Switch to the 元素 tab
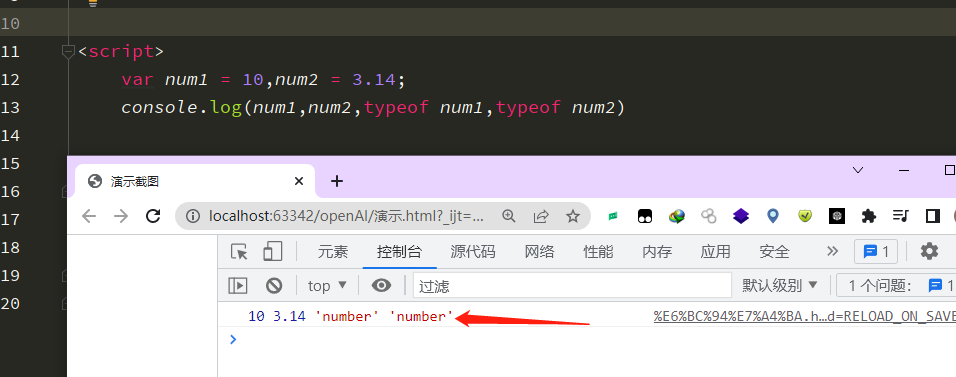The image size is (956, 377). pos(332,251)
